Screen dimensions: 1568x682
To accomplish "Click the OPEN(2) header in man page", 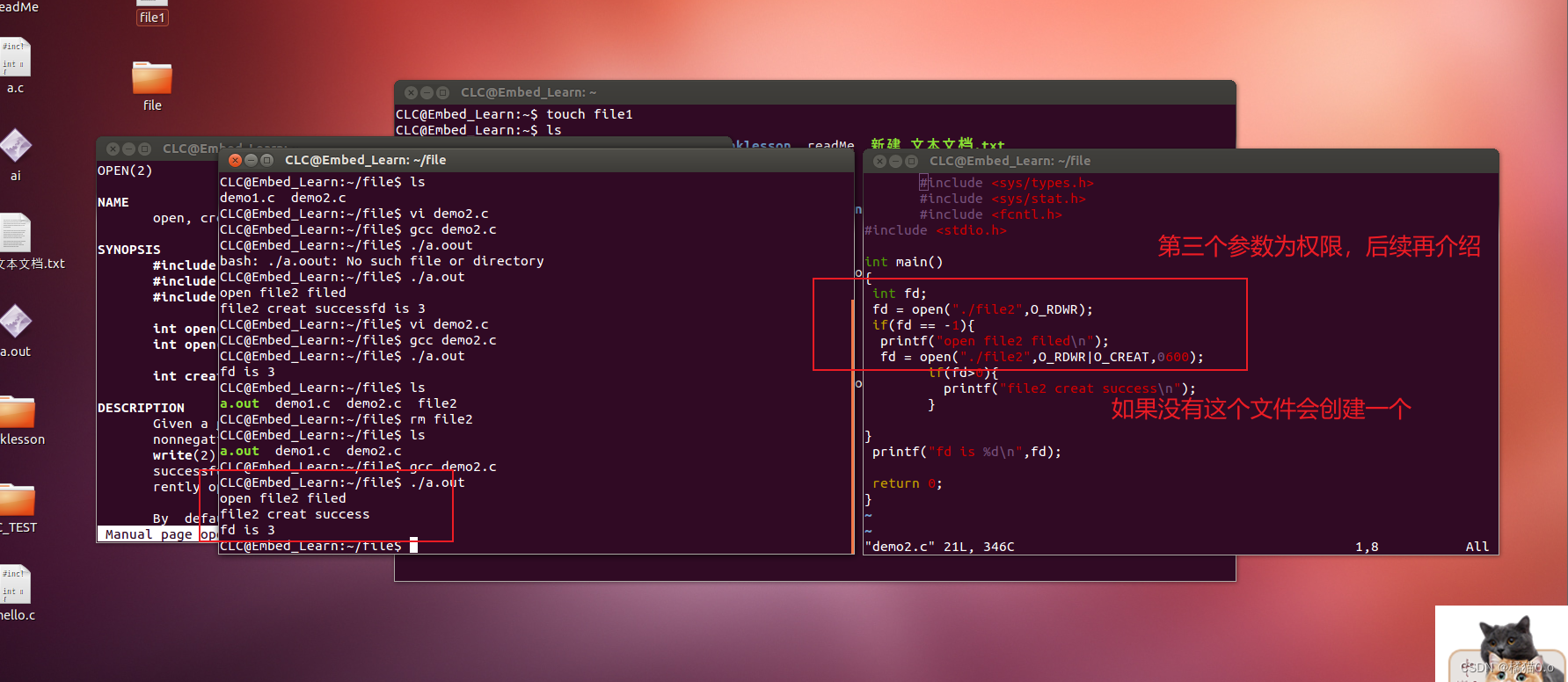I will 124,170.
